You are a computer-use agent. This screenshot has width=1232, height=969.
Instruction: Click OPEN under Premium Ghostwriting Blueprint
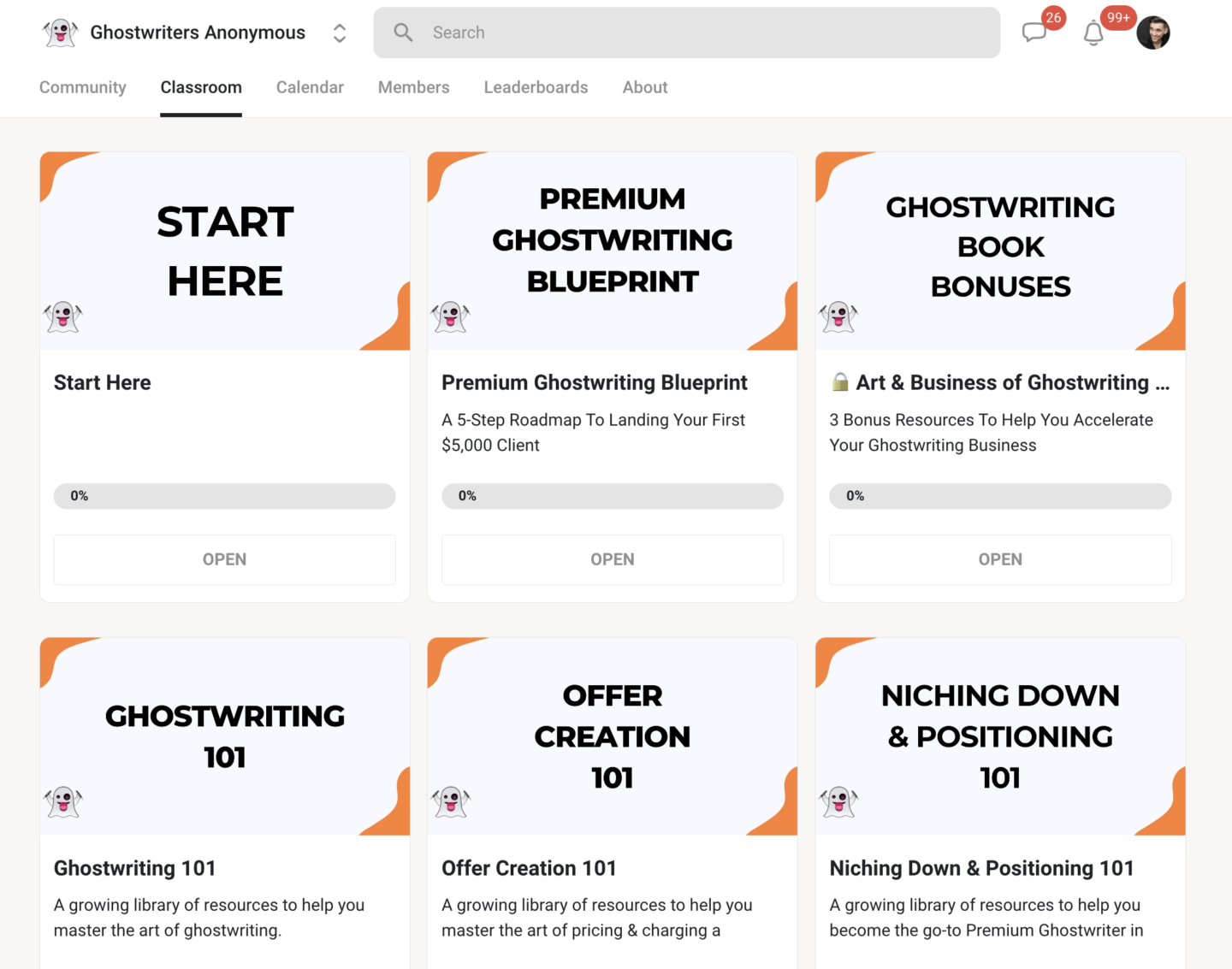(613, 559)
